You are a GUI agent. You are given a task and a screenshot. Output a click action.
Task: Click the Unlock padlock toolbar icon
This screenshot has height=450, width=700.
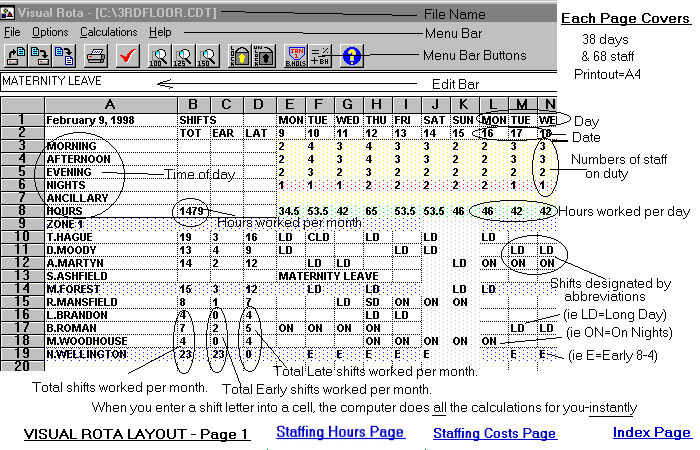264,56
